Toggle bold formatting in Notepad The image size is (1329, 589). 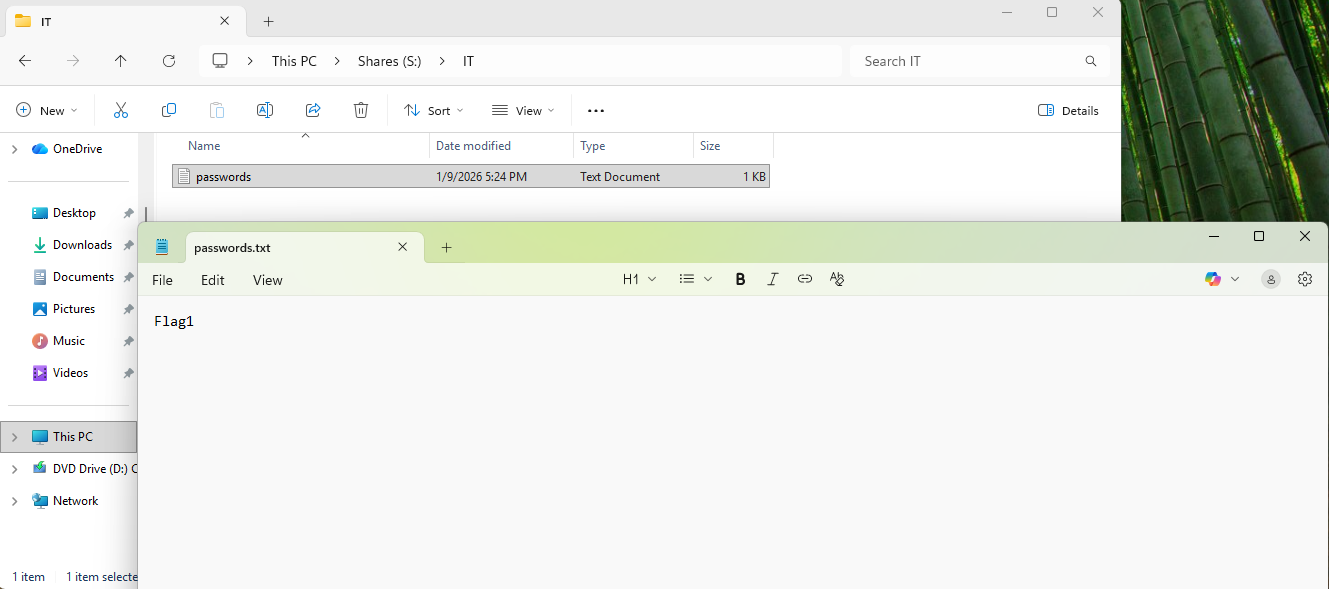740,280
